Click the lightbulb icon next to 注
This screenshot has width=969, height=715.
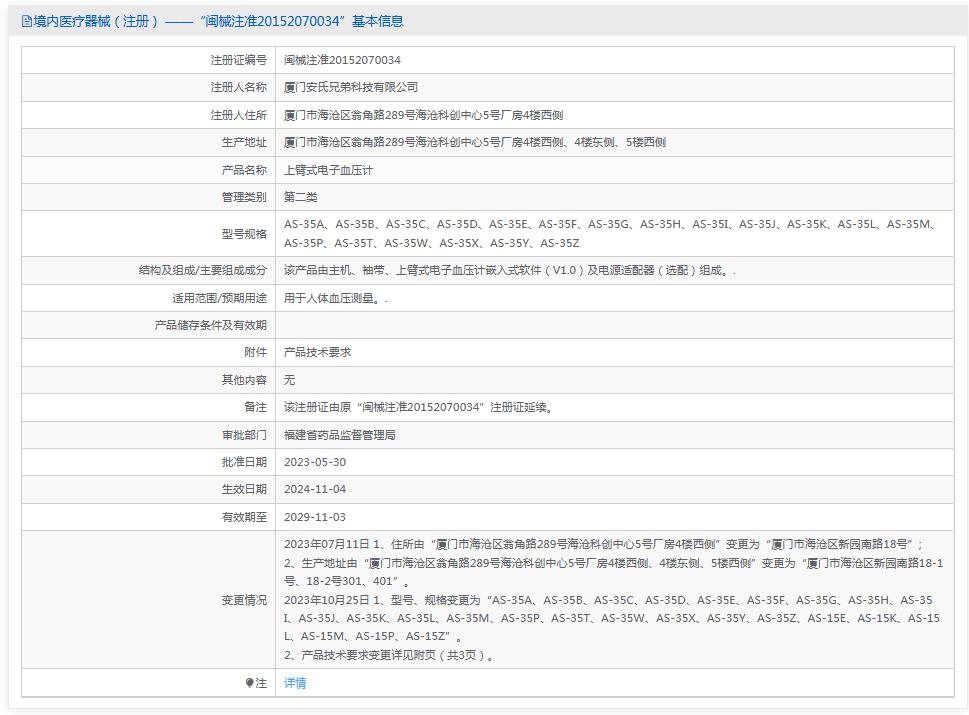click(250, 683)
